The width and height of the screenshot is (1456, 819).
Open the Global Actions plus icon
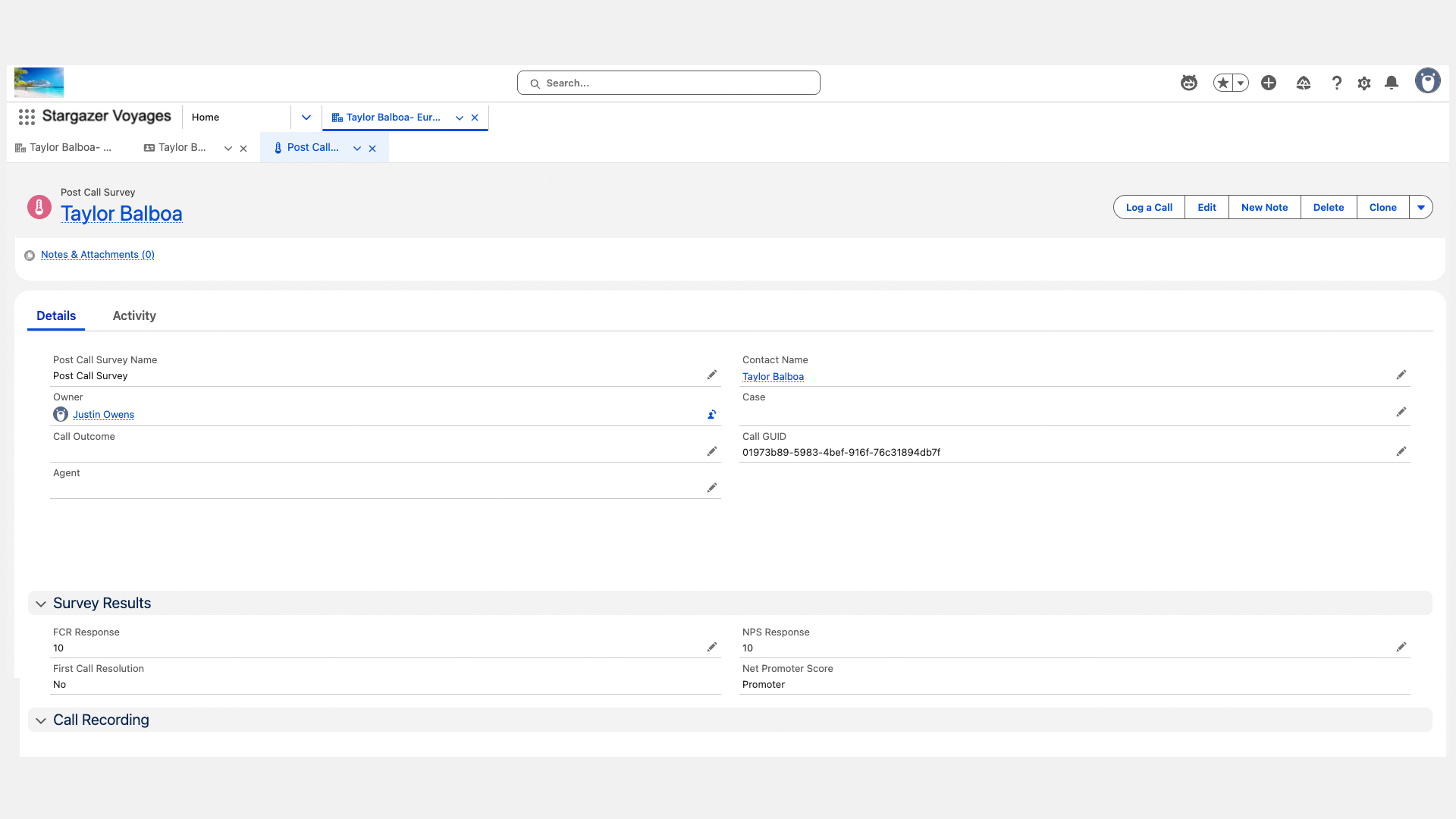coord(1269,83)
